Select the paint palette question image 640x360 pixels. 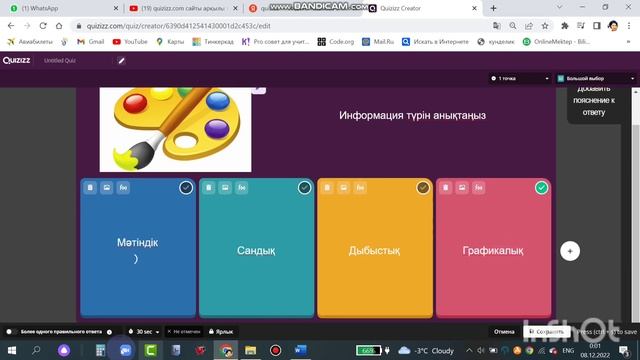[176, 129]
